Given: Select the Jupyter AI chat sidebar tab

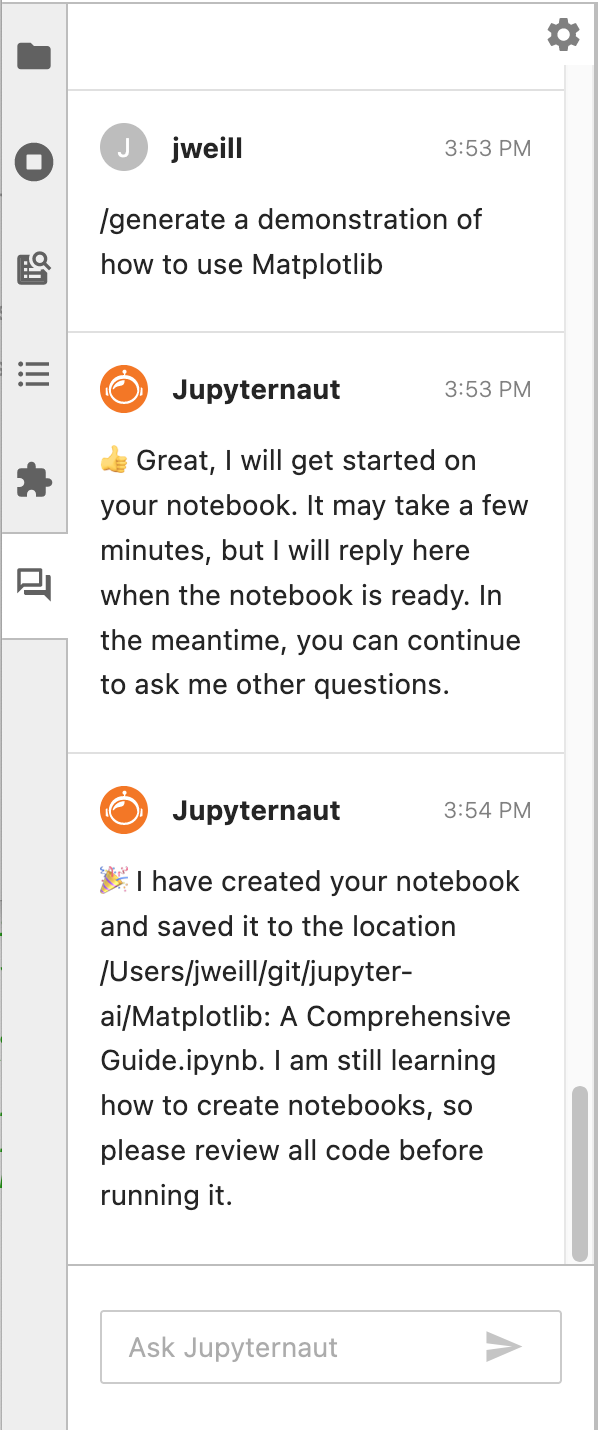Looking at the screenshot, I should click(x=34, y=585).
